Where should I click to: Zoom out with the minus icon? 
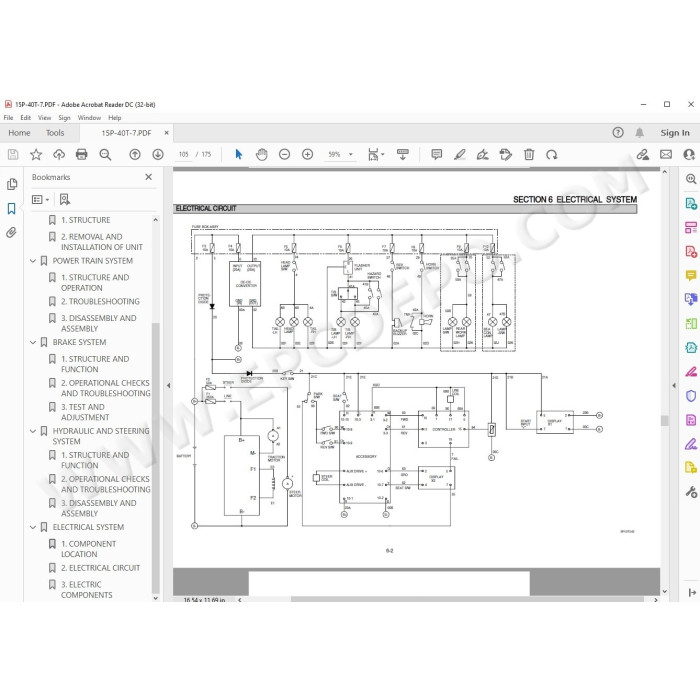[284, 154]
